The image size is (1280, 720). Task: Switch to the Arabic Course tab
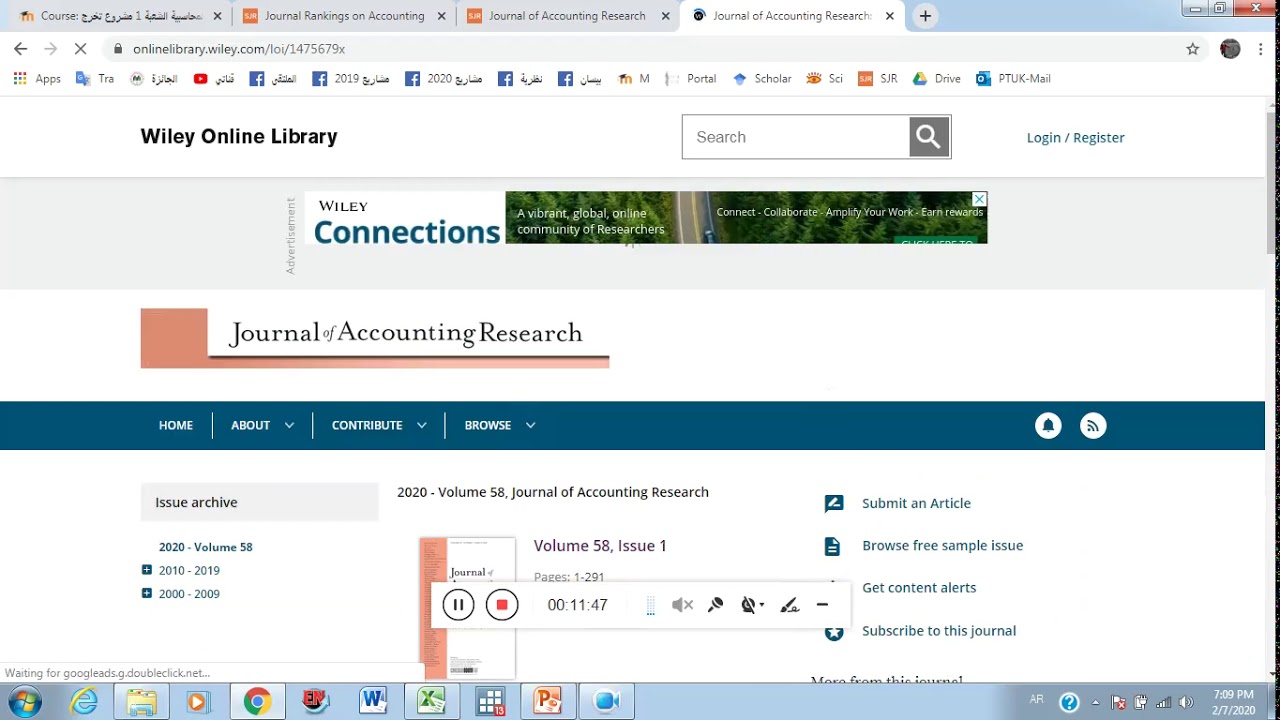pyautogui.click(x=118, y=16)
